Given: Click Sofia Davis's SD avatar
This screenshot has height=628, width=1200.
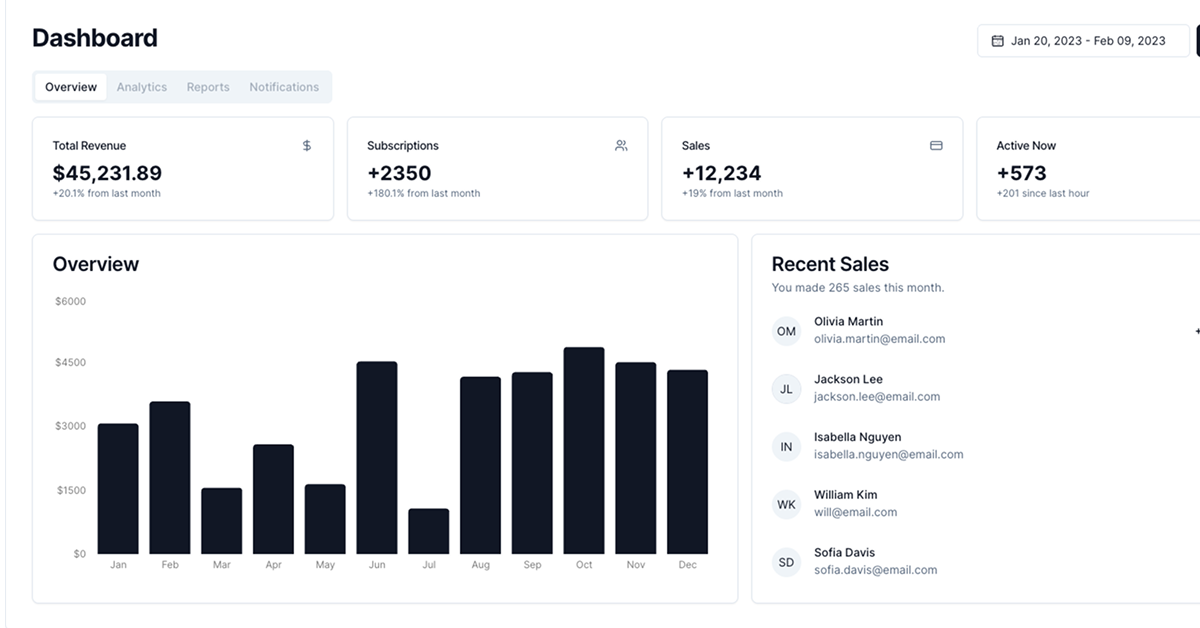Looking at the screenshot, I should tap(786, 562).
